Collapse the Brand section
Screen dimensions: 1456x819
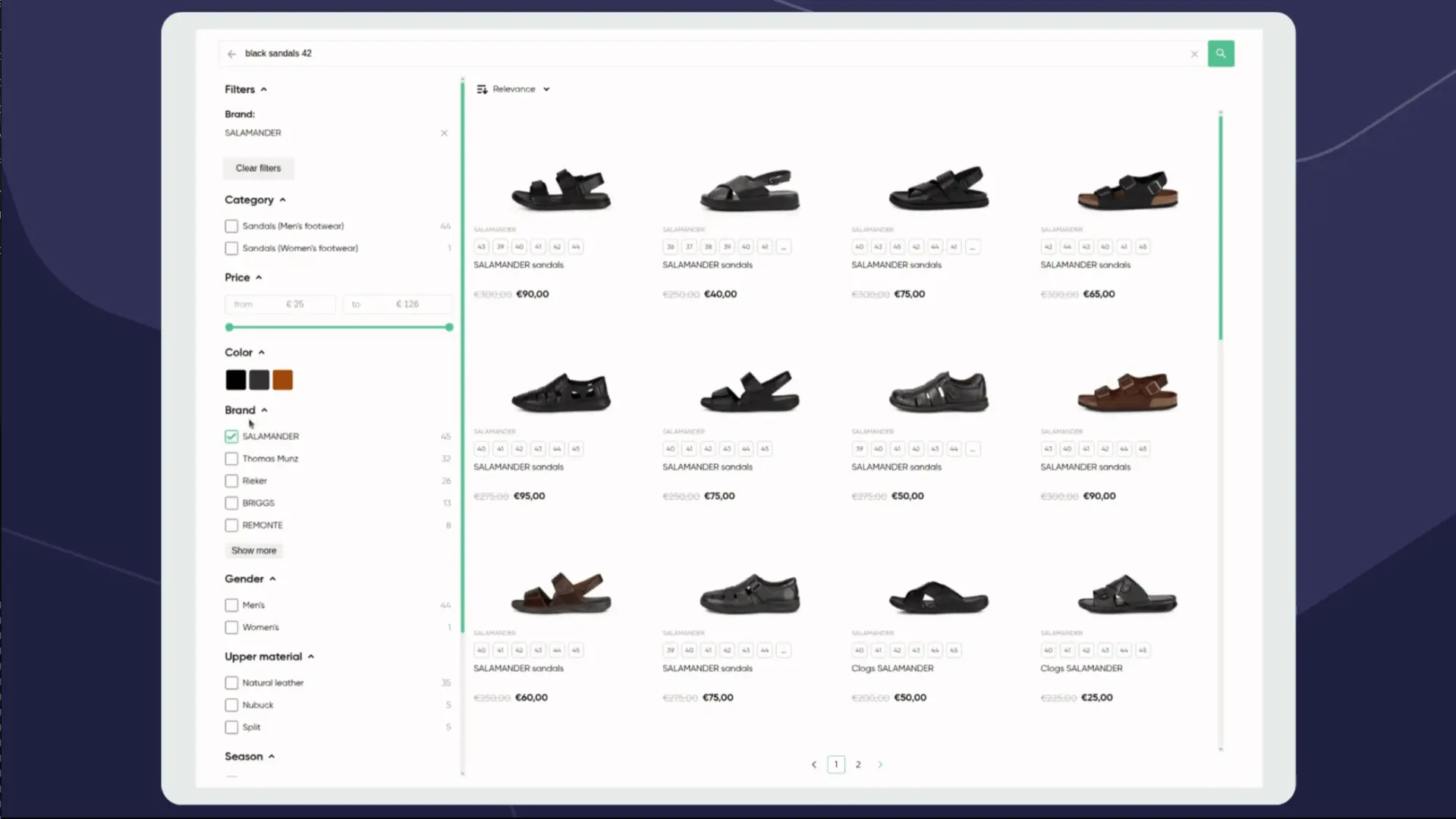(x=246, y=410)
